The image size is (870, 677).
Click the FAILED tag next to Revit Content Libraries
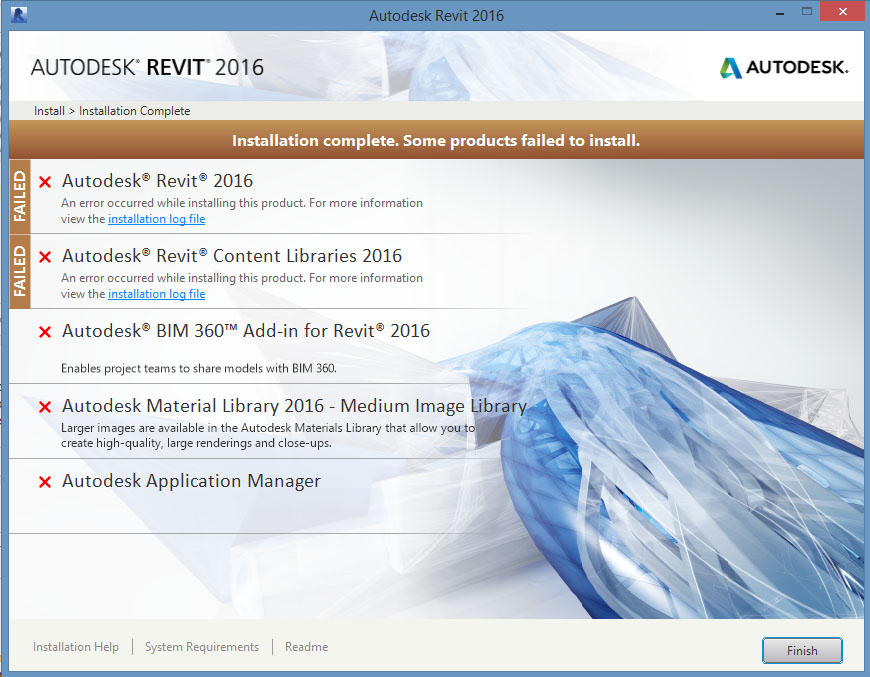click(x=20, y=271)
